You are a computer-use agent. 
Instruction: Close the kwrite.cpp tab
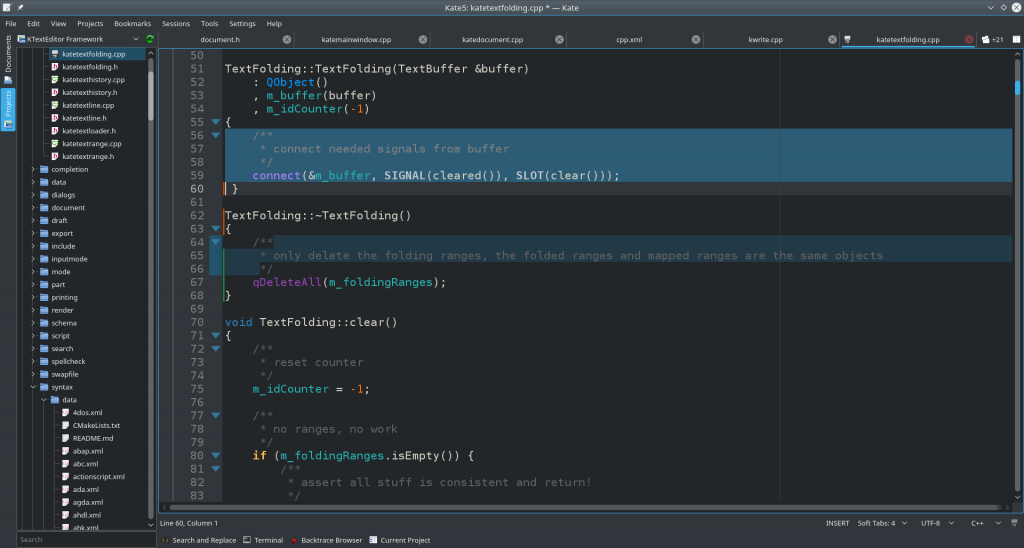coord(831,40)
